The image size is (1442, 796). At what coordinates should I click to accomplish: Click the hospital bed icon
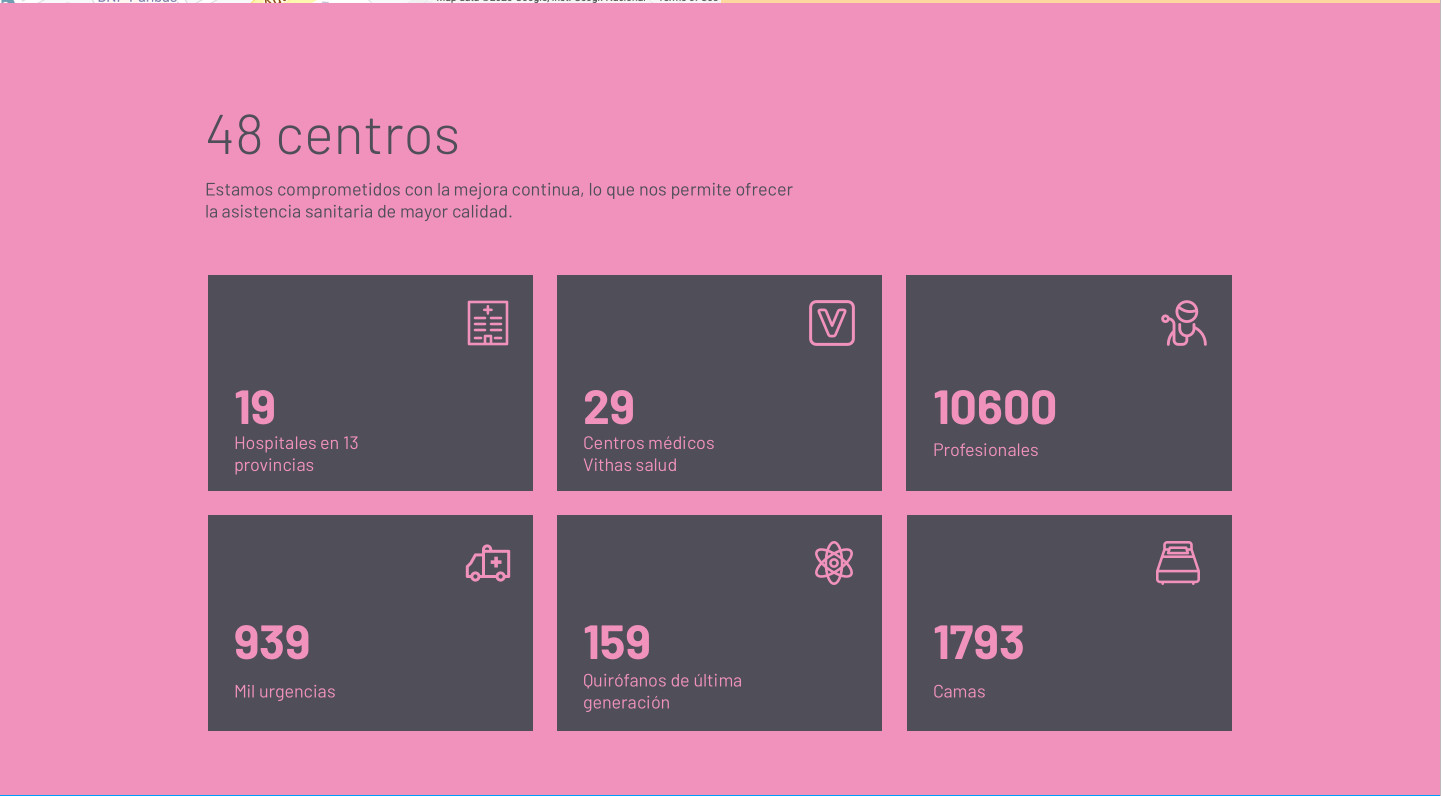pyautogui.click(x=1178, y=563)
